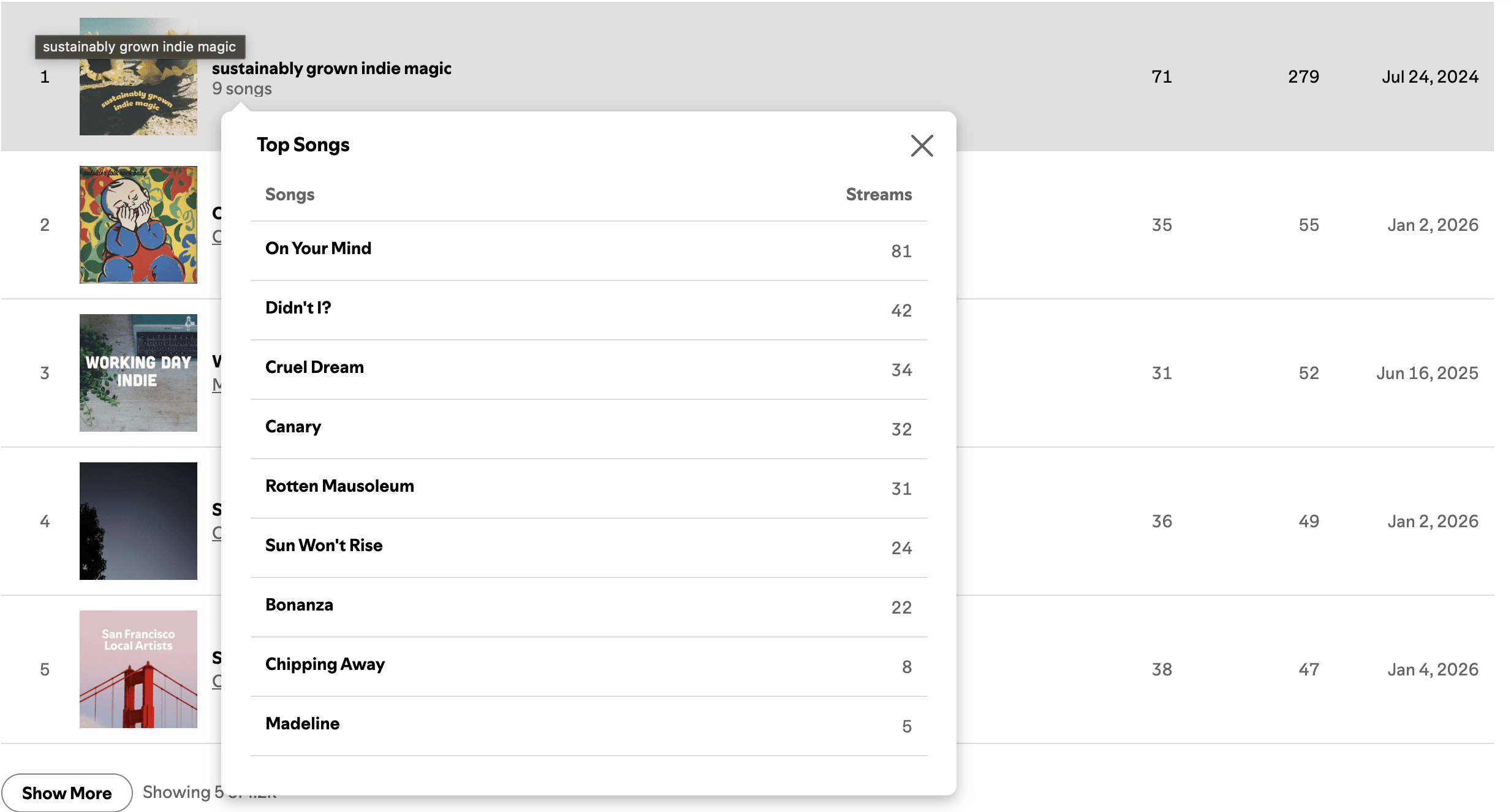Select the On Your Mind song row
The width and height of the screenshot is (1511, 812).
coord(318,249)
